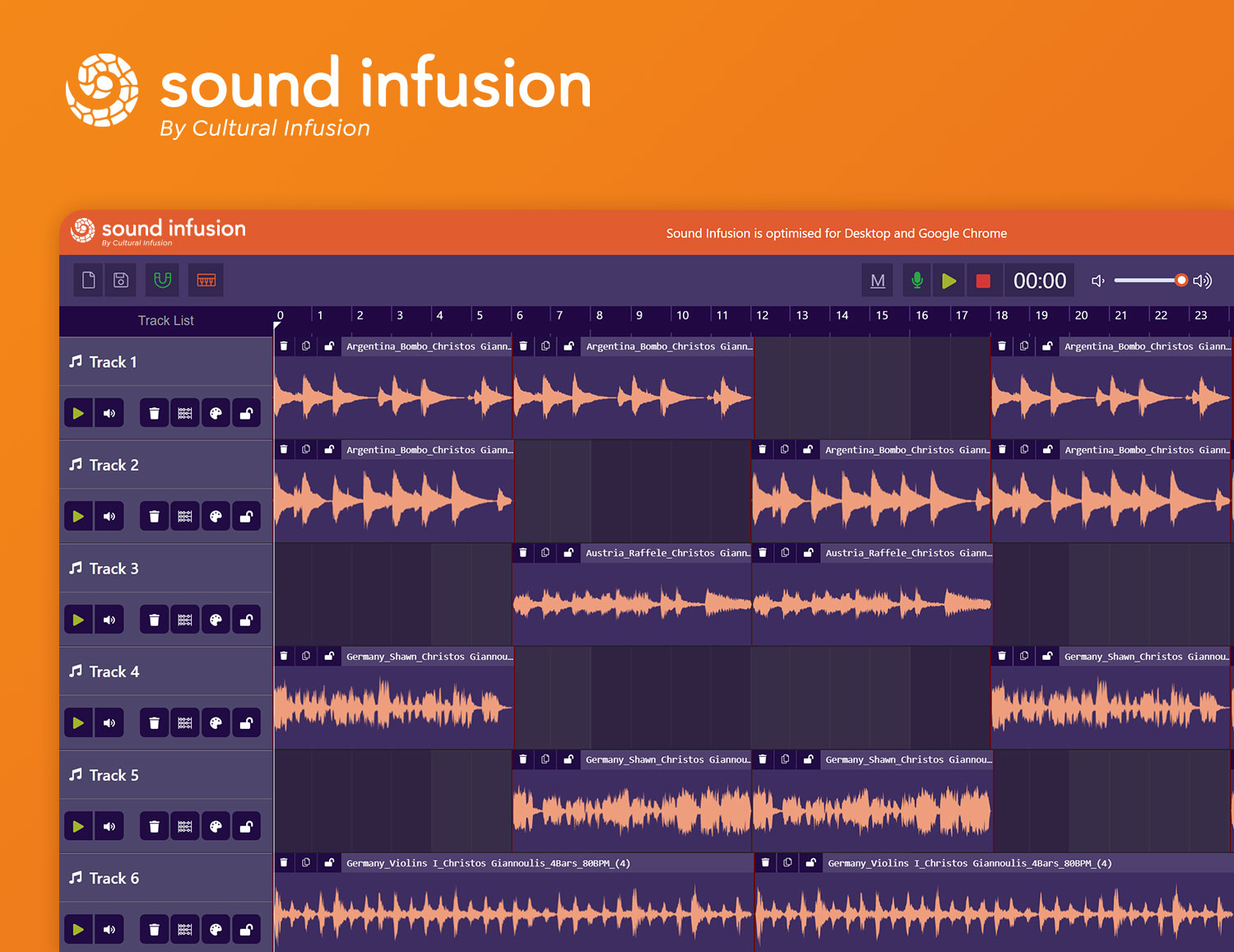Toggle lock on Track 5
Screen dimensions: 1234x952
[246, 826]
